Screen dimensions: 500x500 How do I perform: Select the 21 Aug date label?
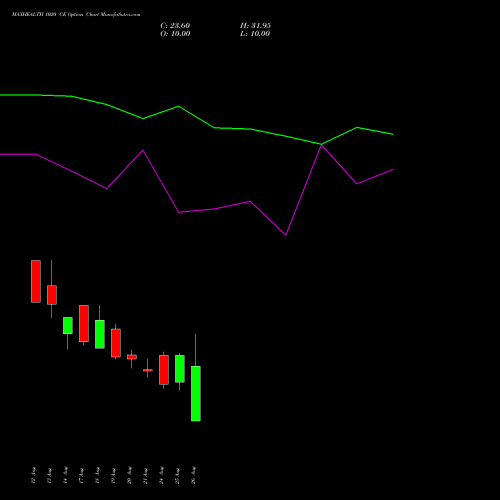point(145,475)
